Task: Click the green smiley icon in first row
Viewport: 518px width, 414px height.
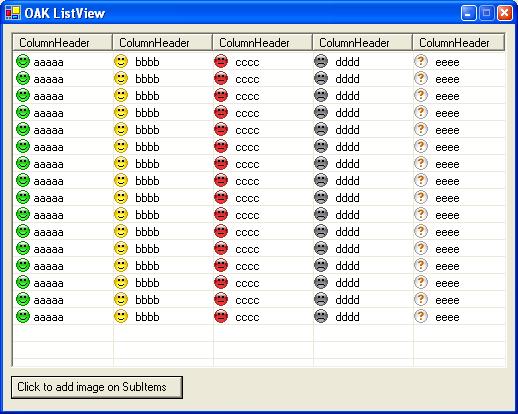Action: coord(23,61)
